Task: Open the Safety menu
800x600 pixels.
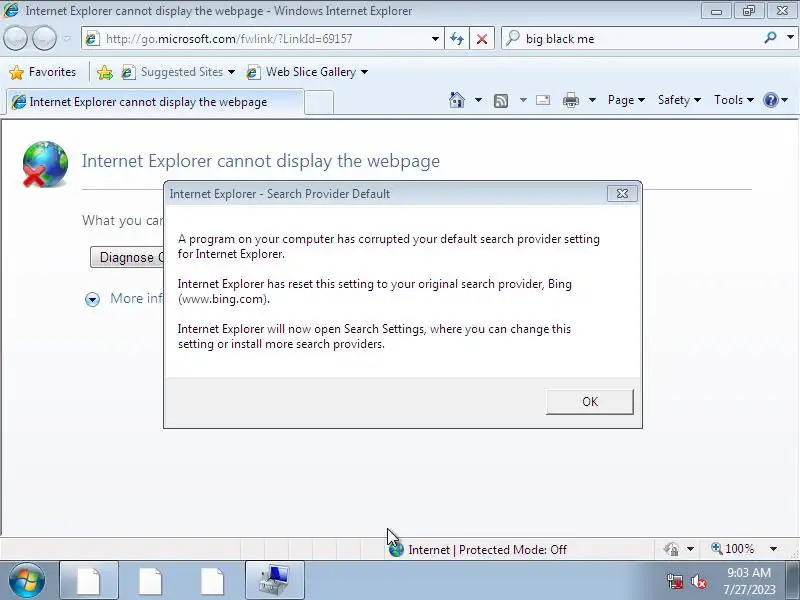Action: tap(679, 100)
